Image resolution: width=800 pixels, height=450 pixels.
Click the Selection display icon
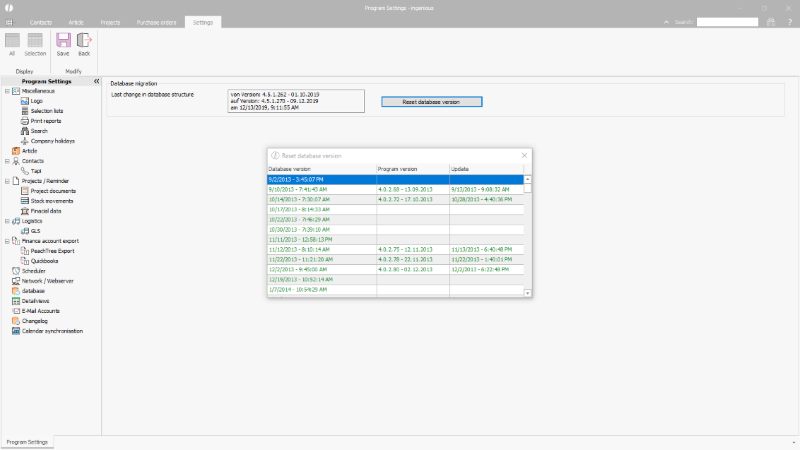(35, 43)
